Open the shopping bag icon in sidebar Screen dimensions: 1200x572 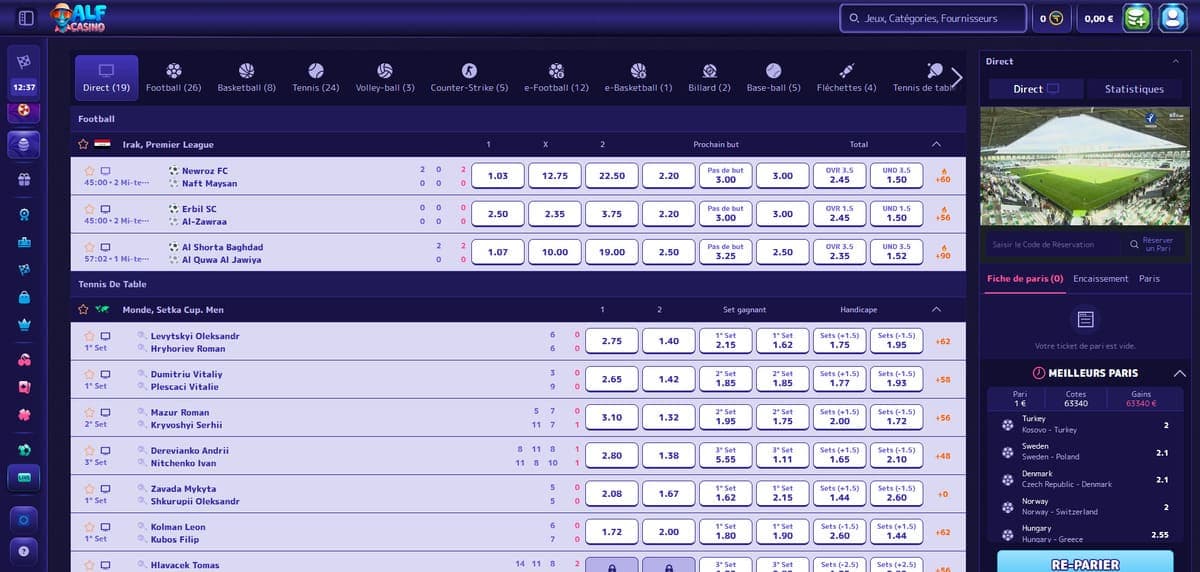[x=24, y=297]
